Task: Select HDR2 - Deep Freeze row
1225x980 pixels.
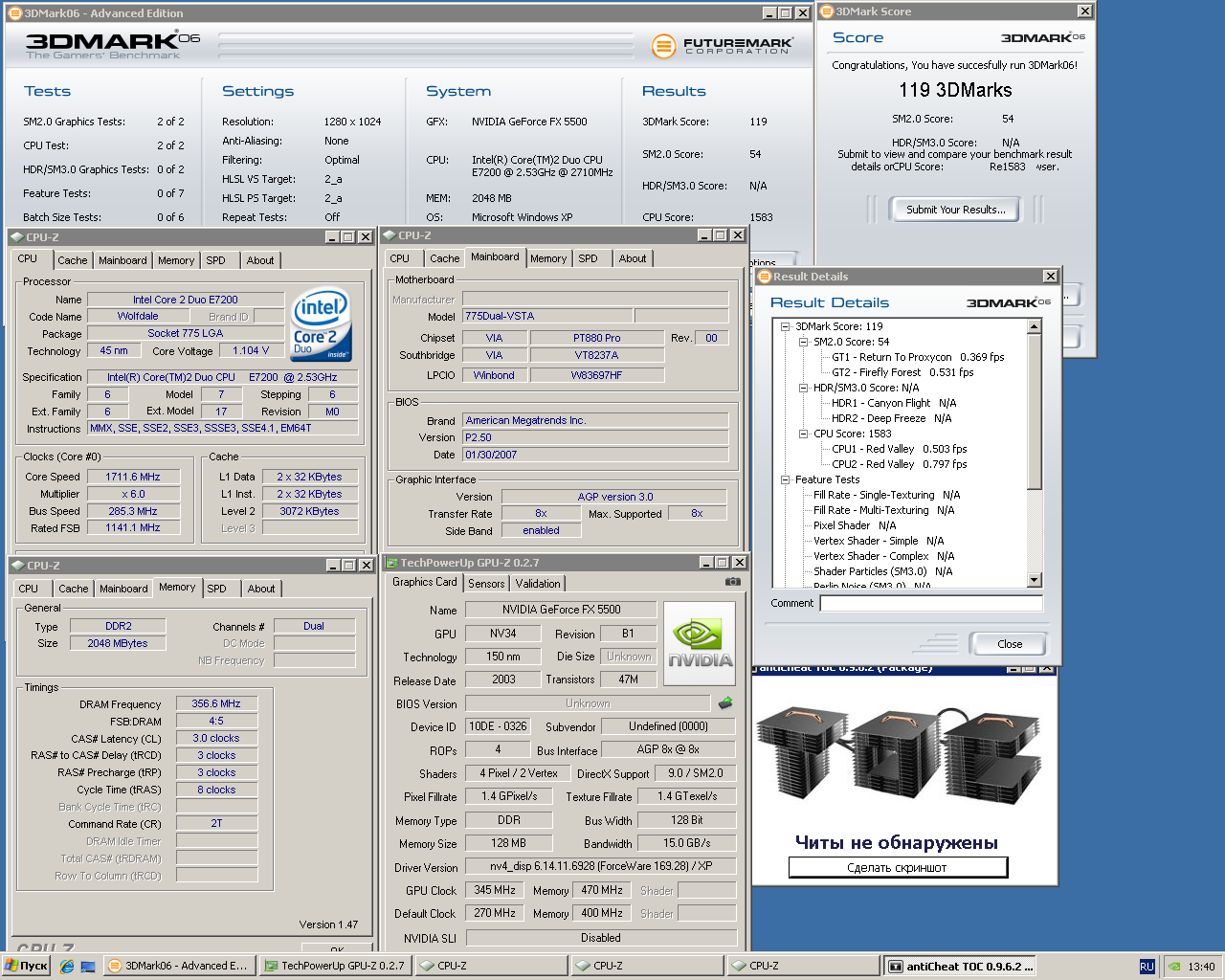Action: pos(891,418)
